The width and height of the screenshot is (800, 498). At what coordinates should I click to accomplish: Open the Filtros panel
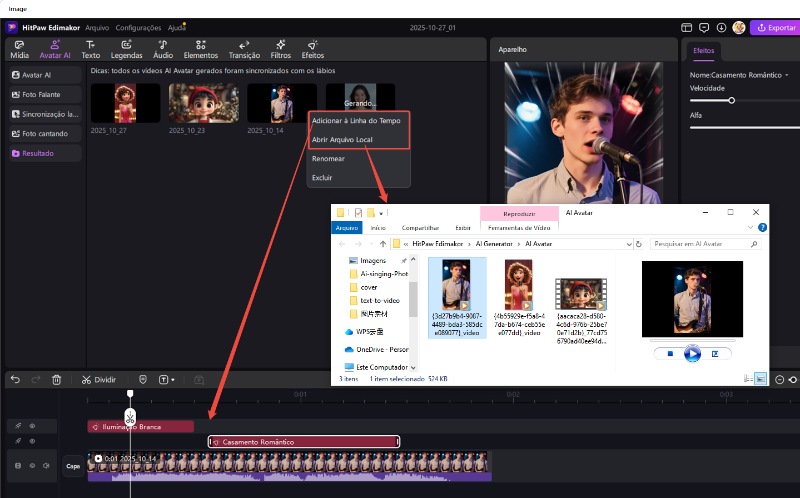280,49
